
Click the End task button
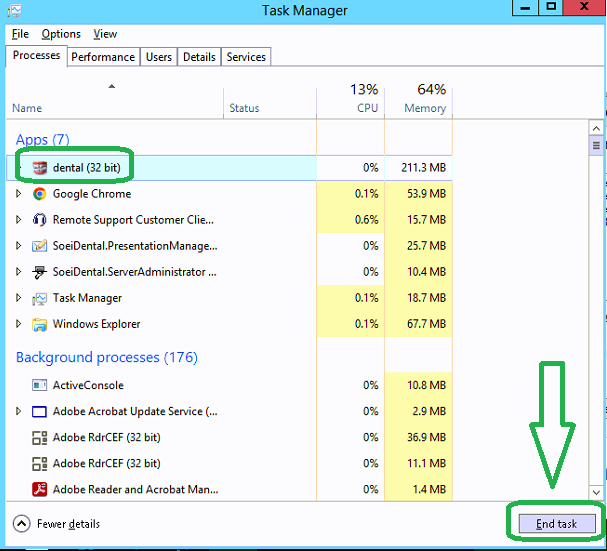[557, 524]
